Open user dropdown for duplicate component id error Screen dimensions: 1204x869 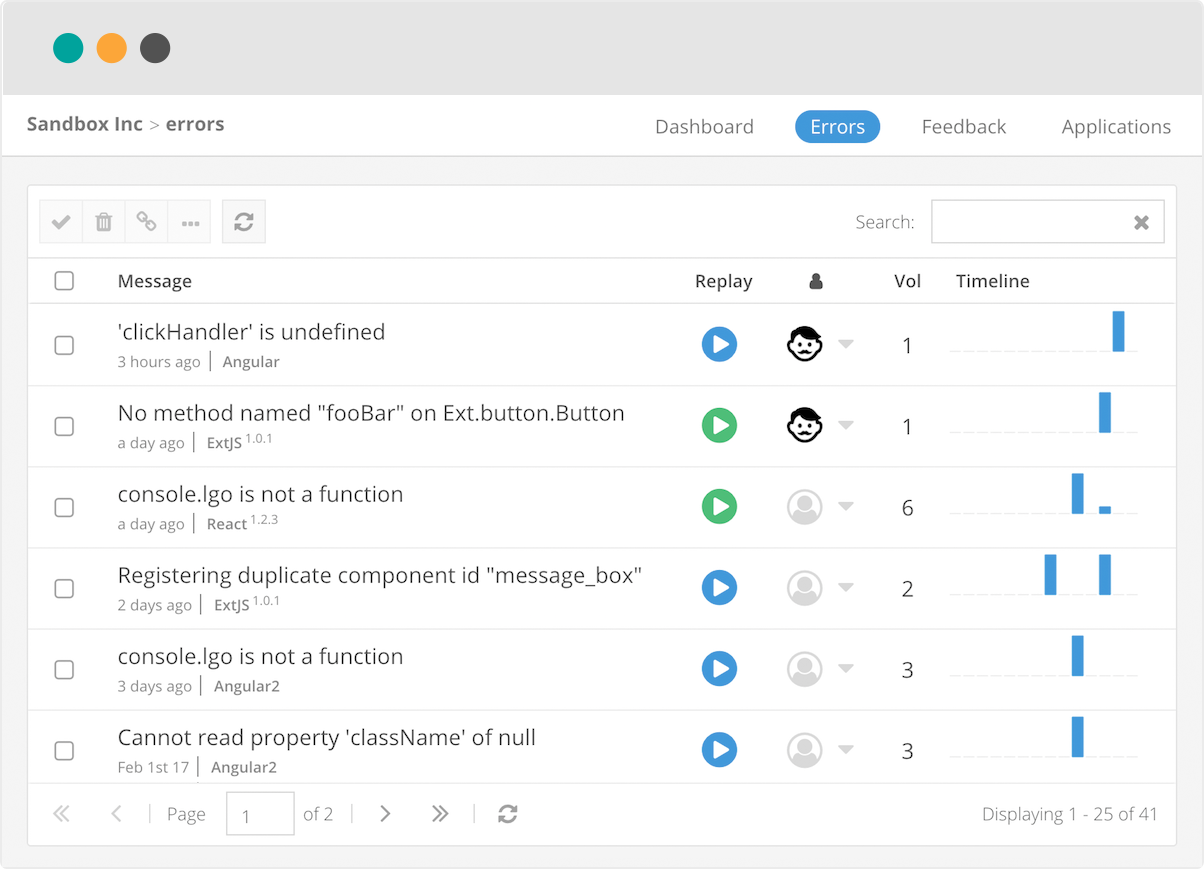pos(846,588)
